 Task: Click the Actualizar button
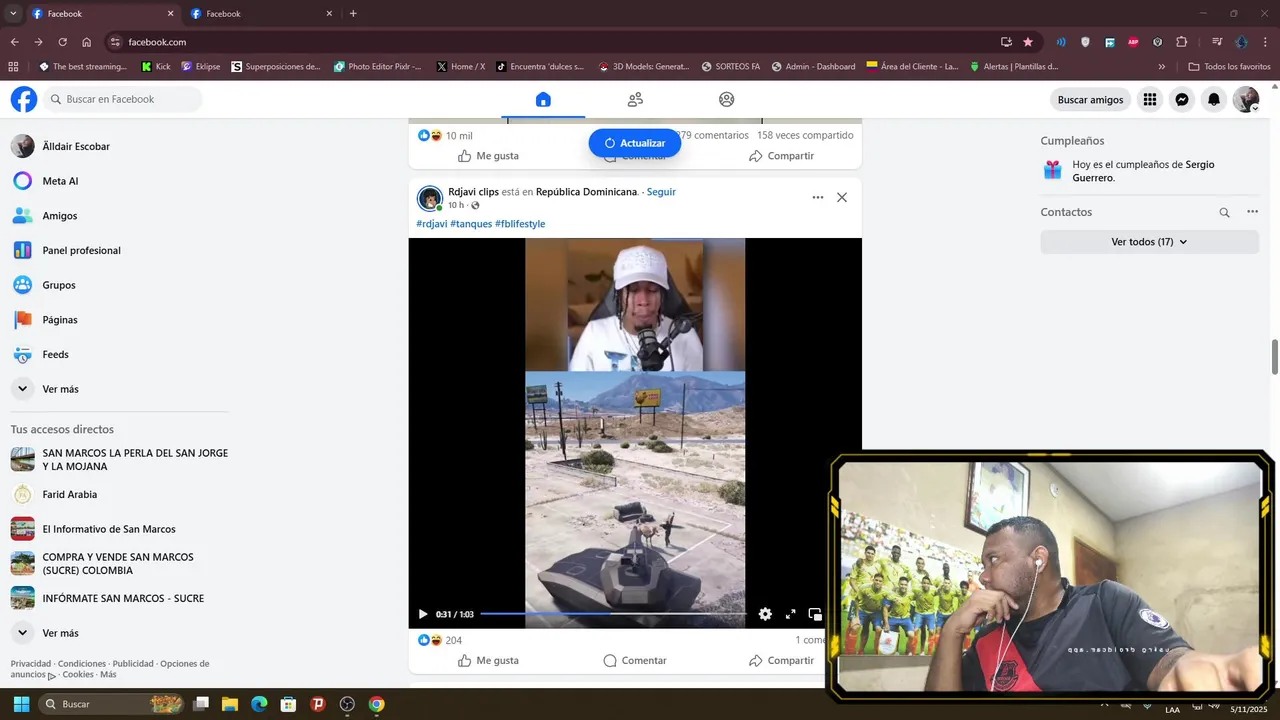pos(635,143)
